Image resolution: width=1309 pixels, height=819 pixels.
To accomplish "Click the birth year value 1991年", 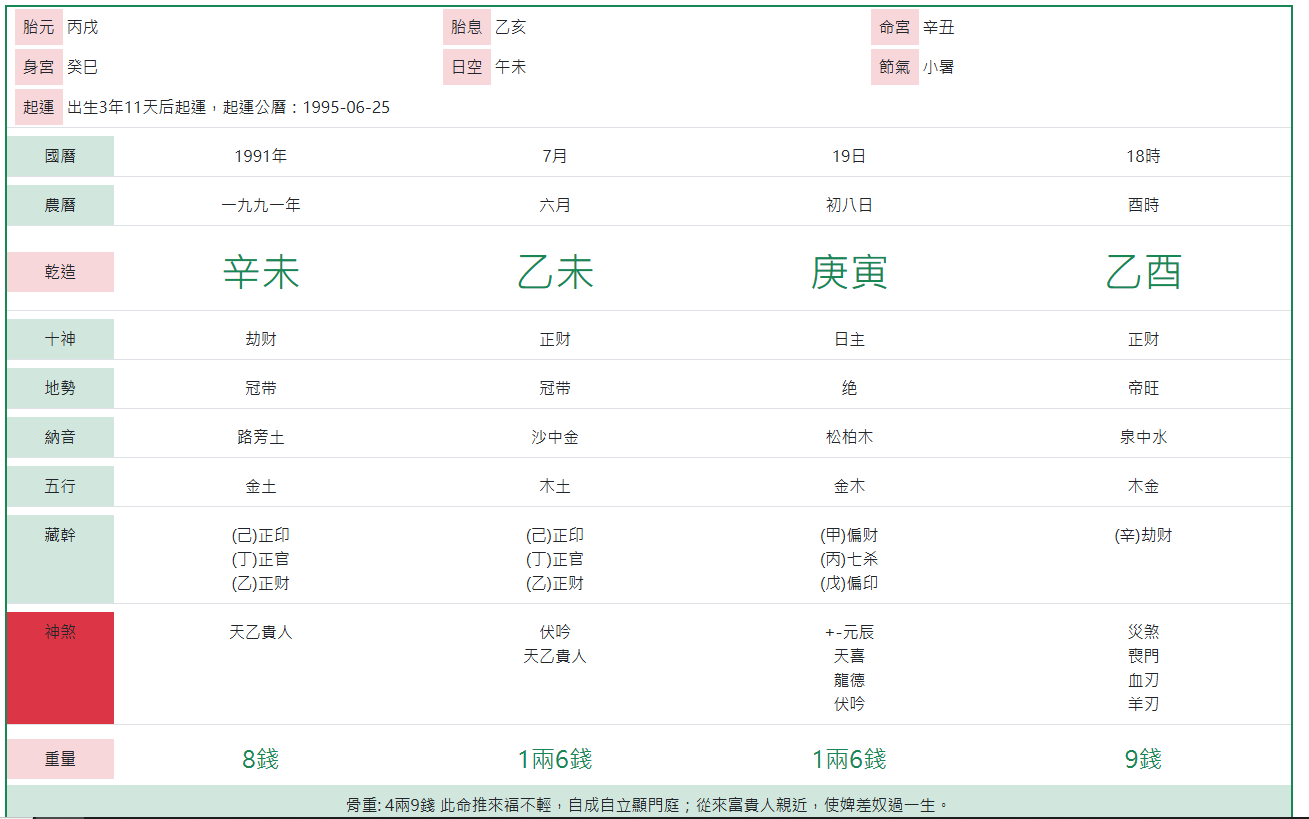I will coord(260,156).
